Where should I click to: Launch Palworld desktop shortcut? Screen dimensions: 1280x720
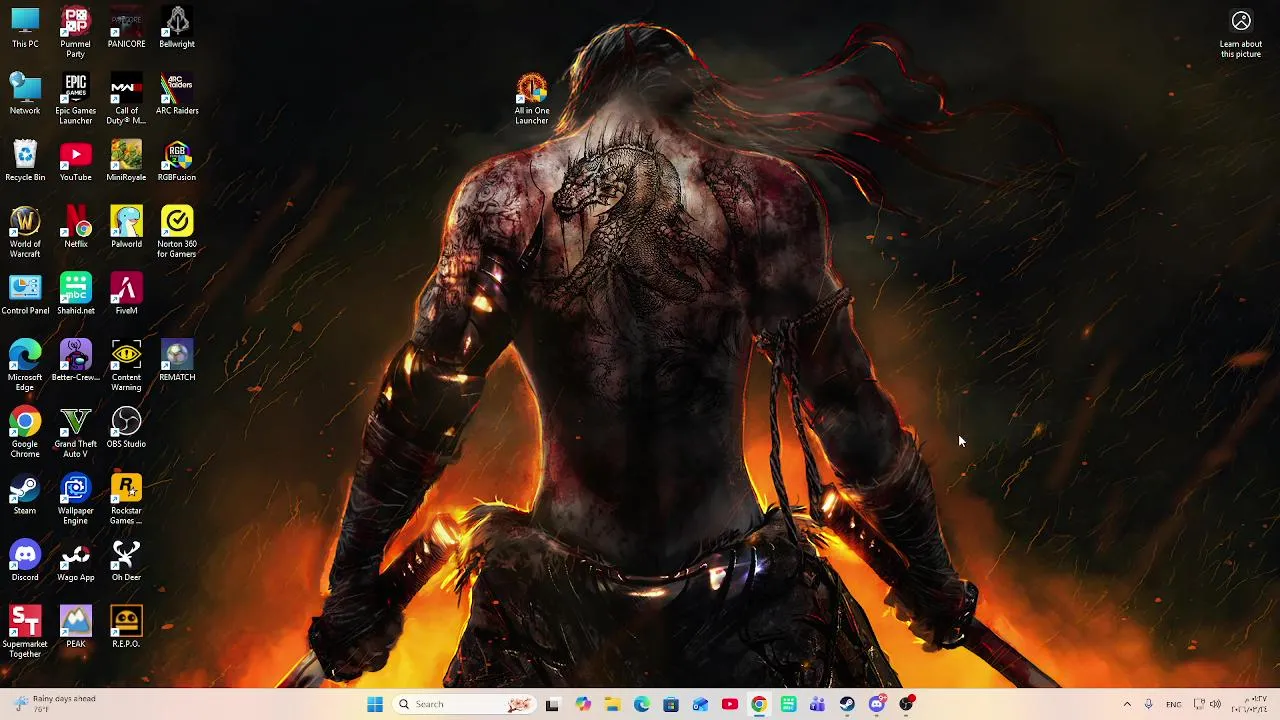(126, 228)
